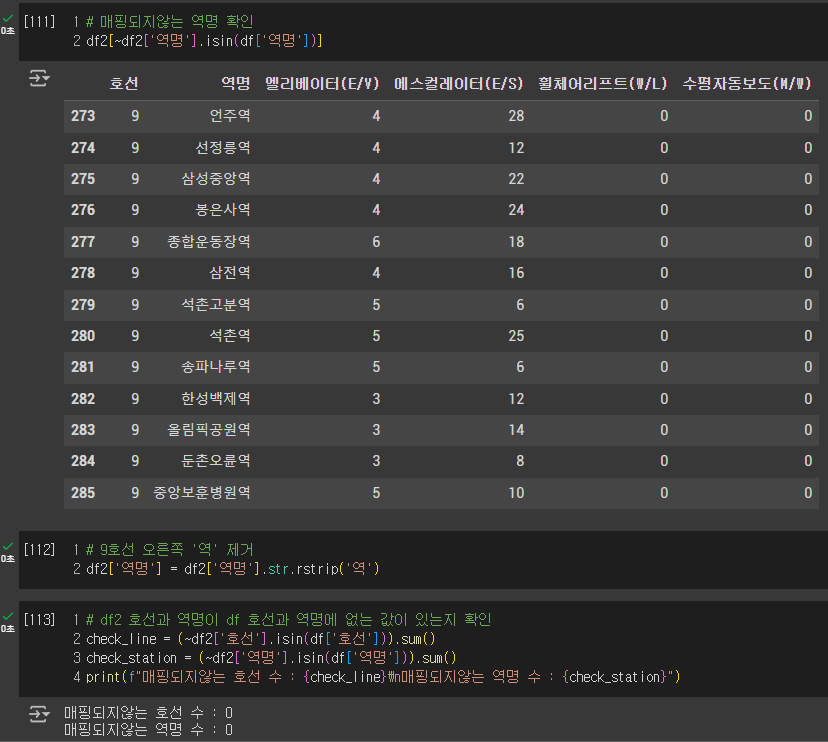Screen dimensions: 828x742
Task: Select the cell 112 execution counter
Action: [40, 550]
